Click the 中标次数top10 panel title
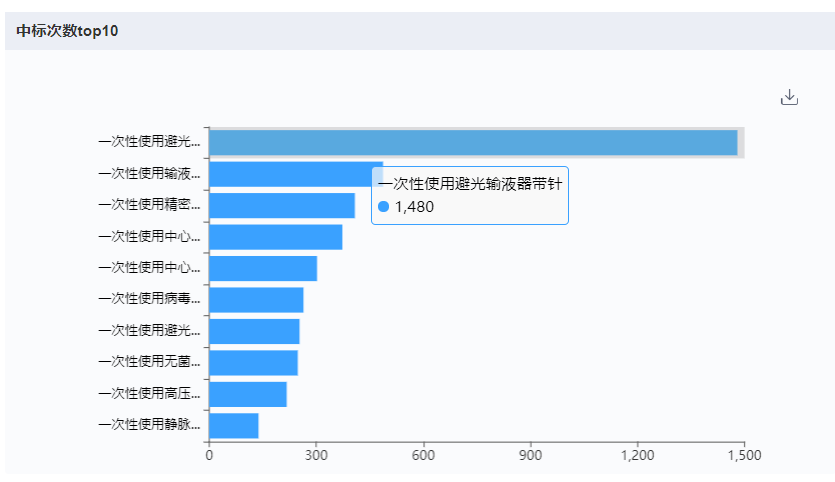 coord(67,31)
